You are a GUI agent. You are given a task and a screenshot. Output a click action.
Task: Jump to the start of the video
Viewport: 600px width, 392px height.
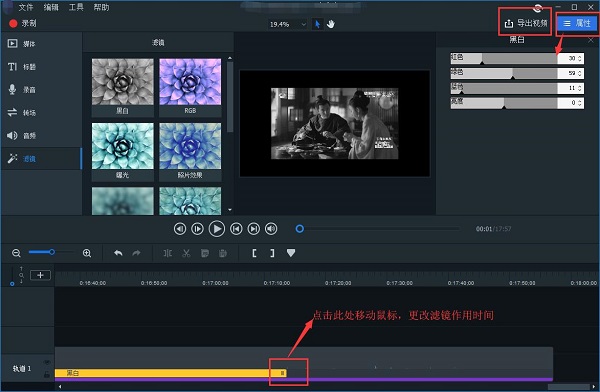click(236, 229)
